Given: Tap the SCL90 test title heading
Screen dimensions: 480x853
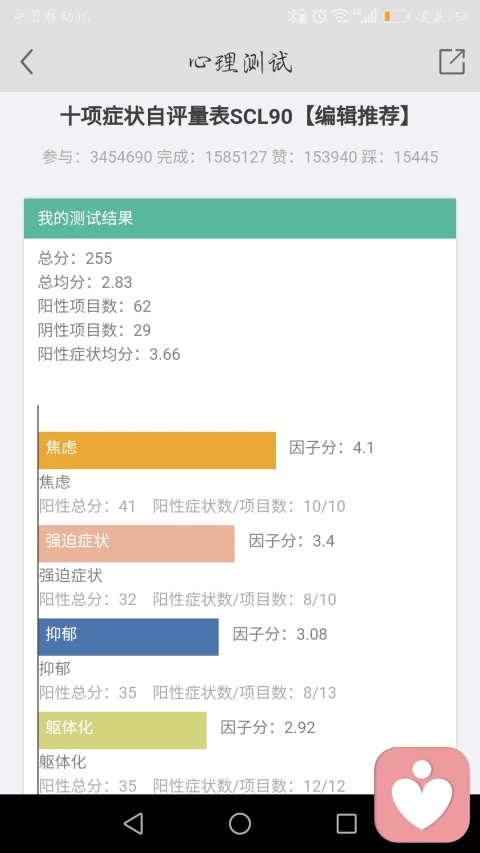Looking at the screenshot, I should coord(235,117).
